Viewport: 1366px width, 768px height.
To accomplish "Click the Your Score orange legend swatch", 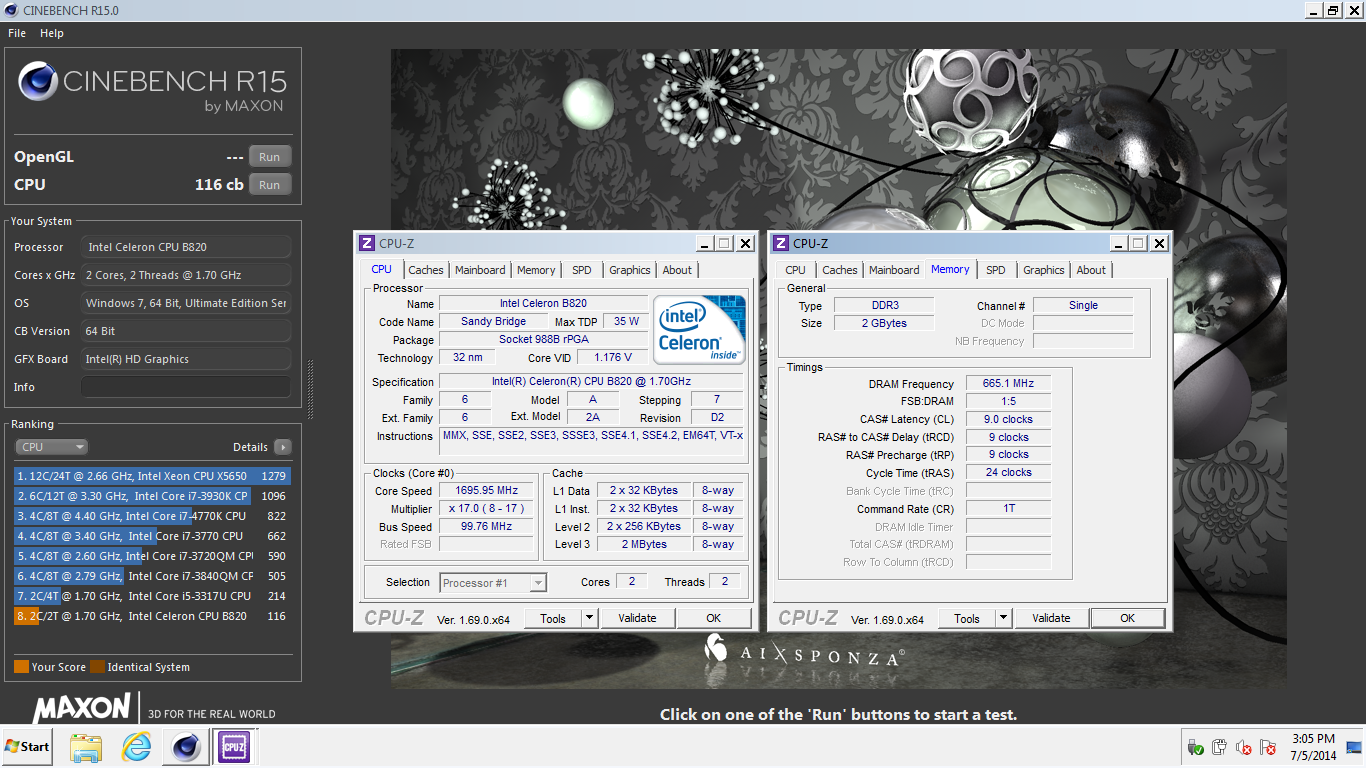I will (x=21, y=667).
